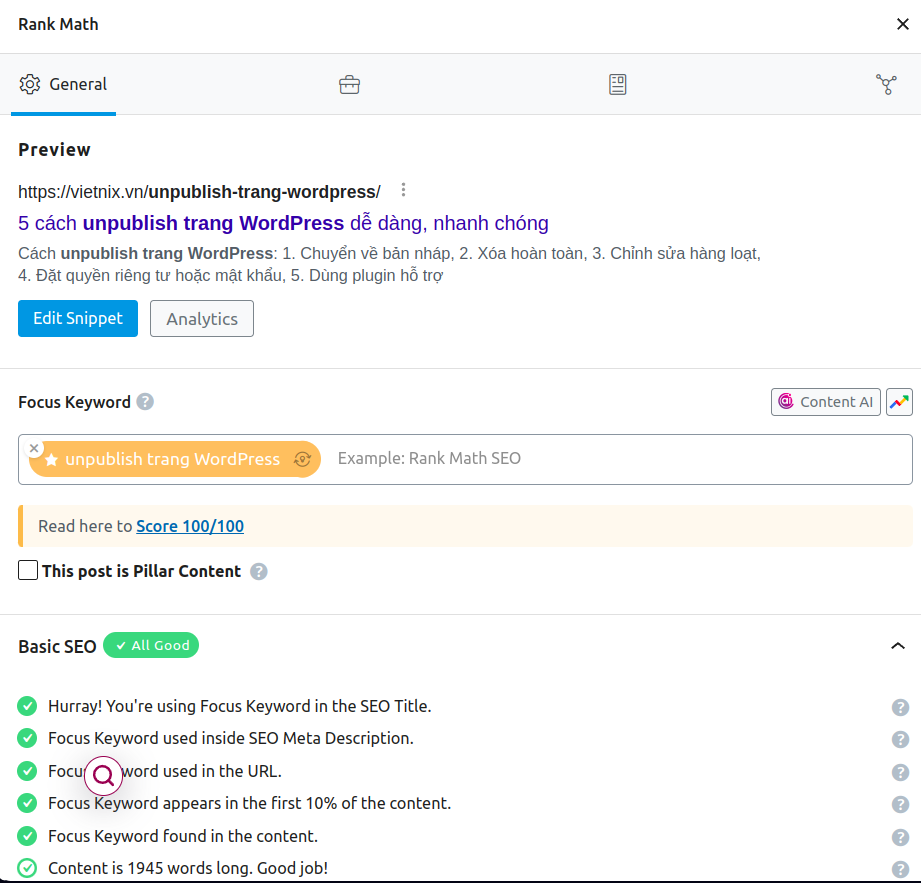This screenshot has height=883, width=921.
Task: Click the 'Hurray! You're using Focus Keyword' result text
Action: (x=240, y=706)
